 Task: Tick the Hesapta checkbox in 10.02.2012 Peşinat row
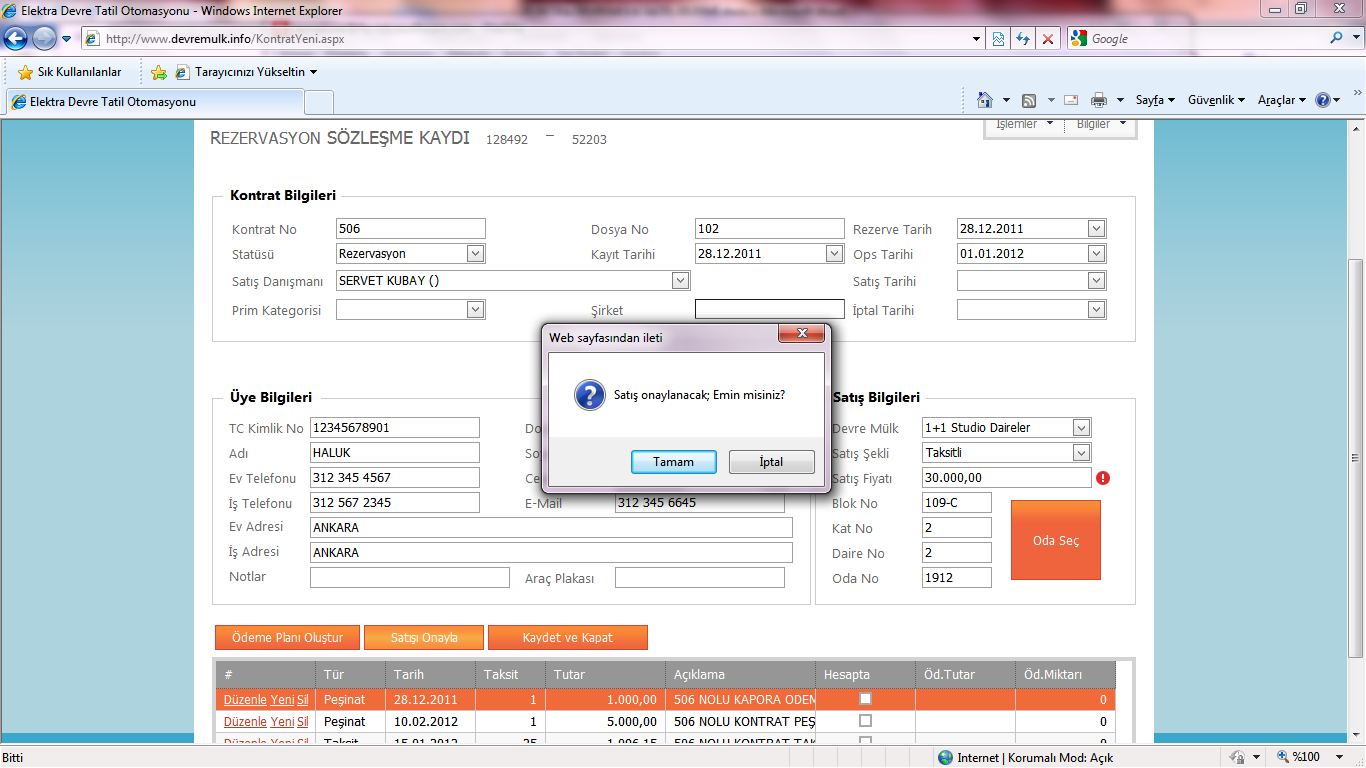pos(866,720)
